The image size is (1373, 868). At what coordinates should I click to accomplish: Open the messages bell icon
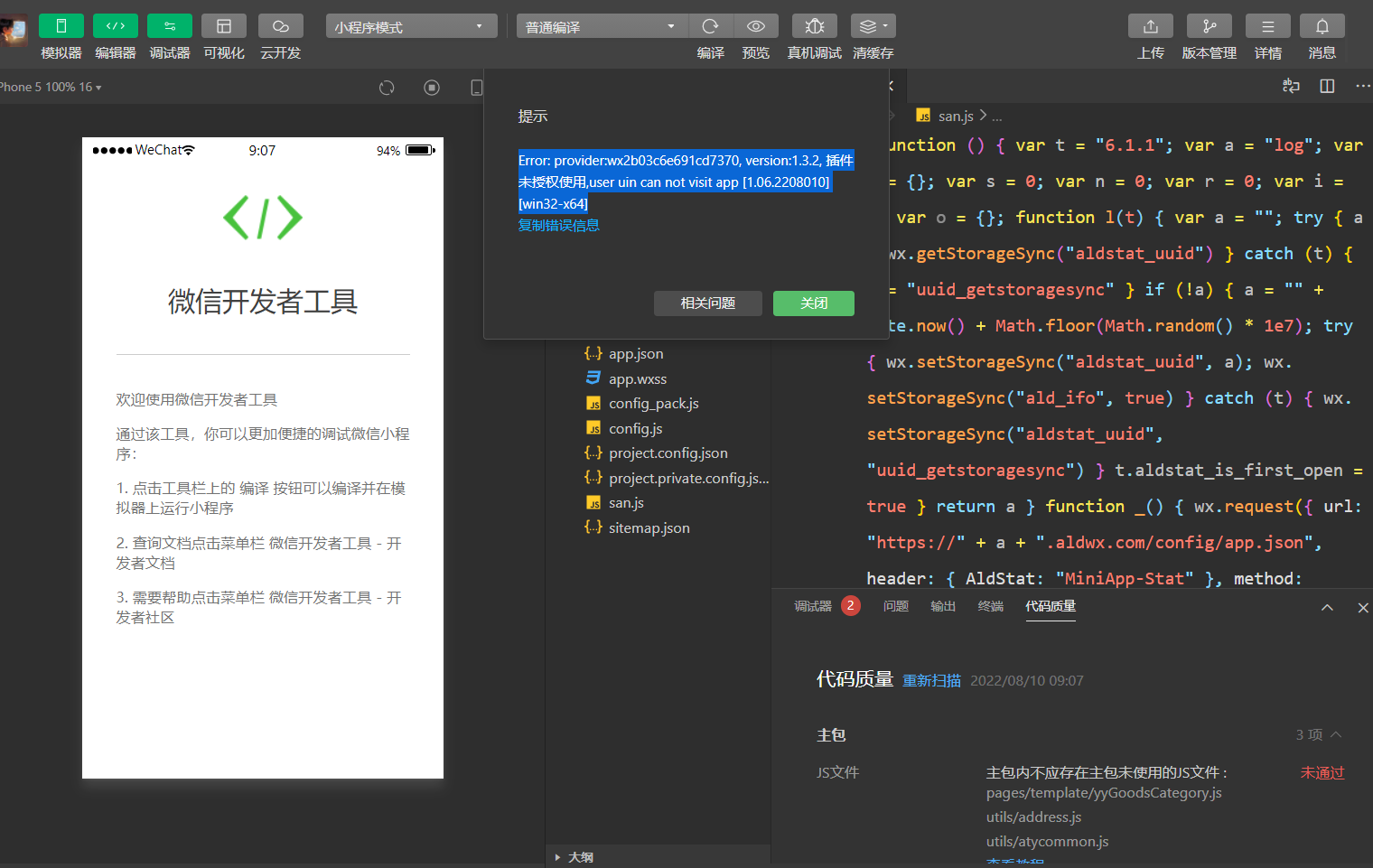coord(1322,26)
